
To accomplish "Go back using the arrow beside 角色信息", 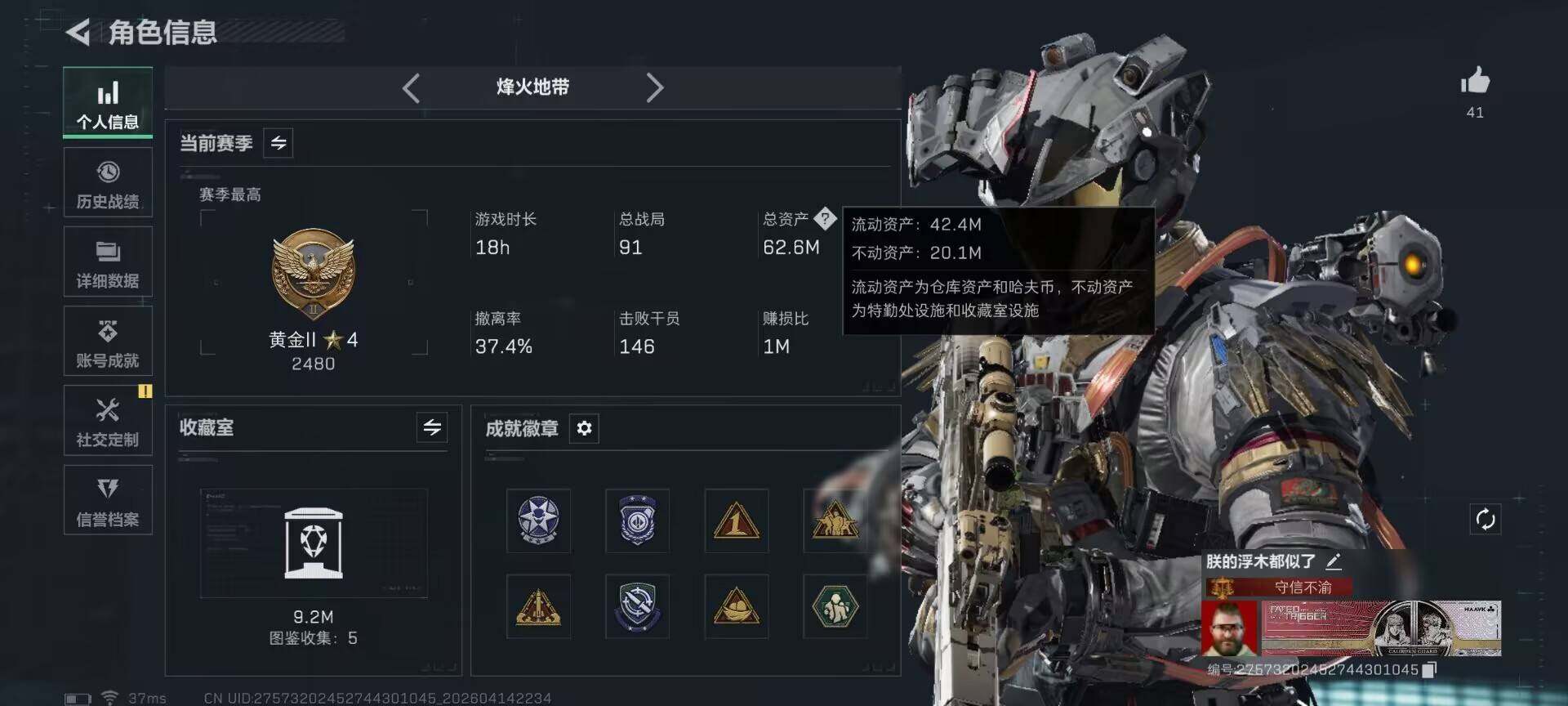I will 78,33.
